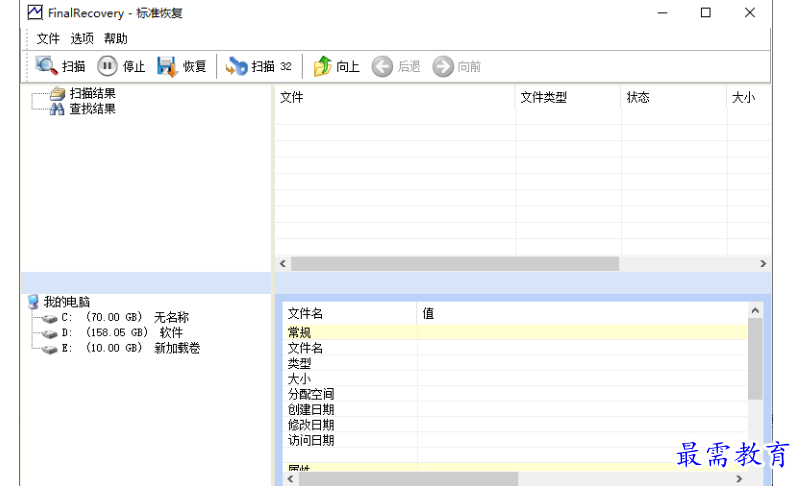This screenshot has width=798, height=486.
Task: Click the E: drive disk icon
Action: [x=50, y=350]
